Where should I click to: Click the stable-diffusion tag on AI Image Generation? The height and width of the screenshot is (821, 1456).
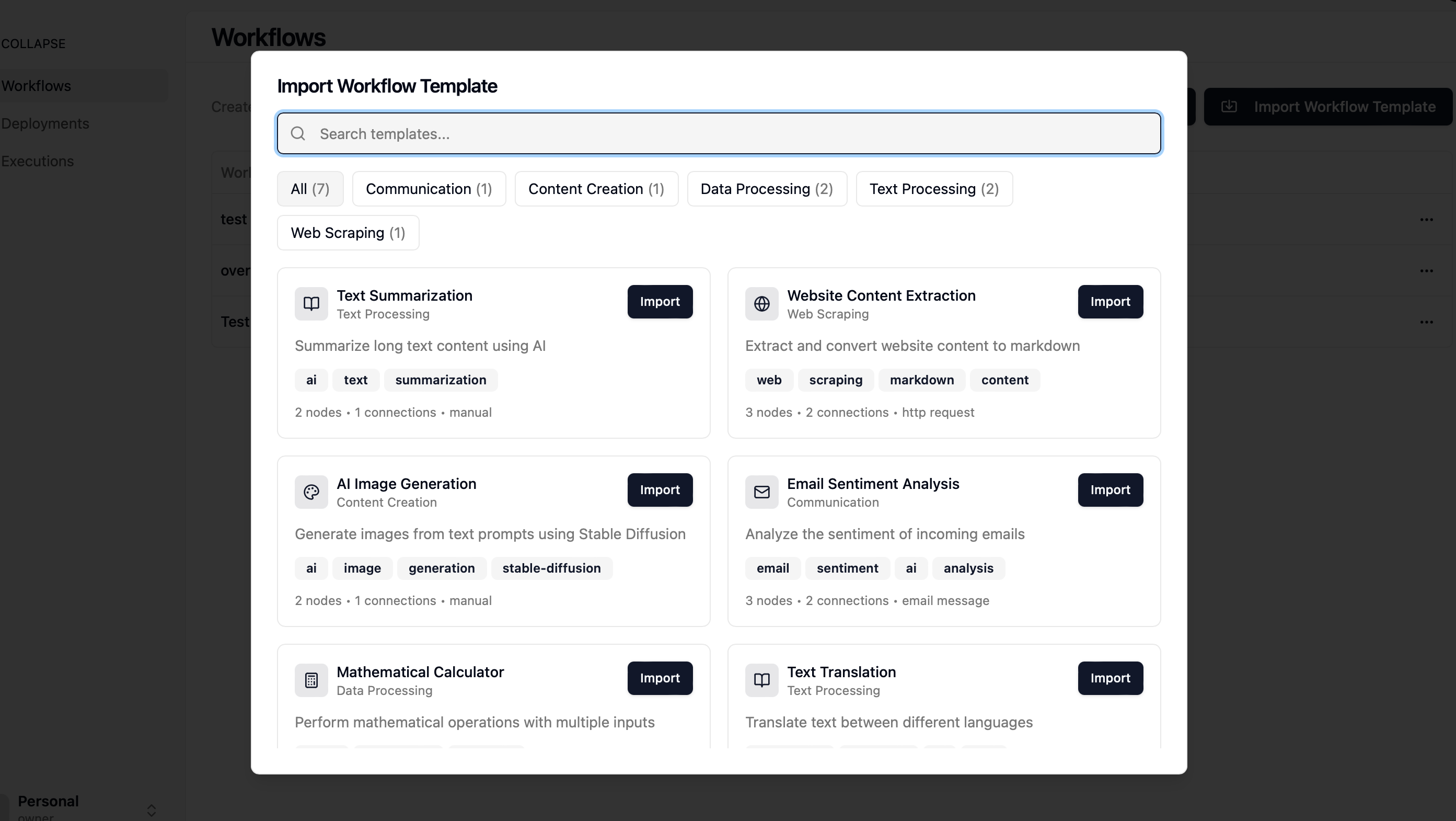click(551, 568)
